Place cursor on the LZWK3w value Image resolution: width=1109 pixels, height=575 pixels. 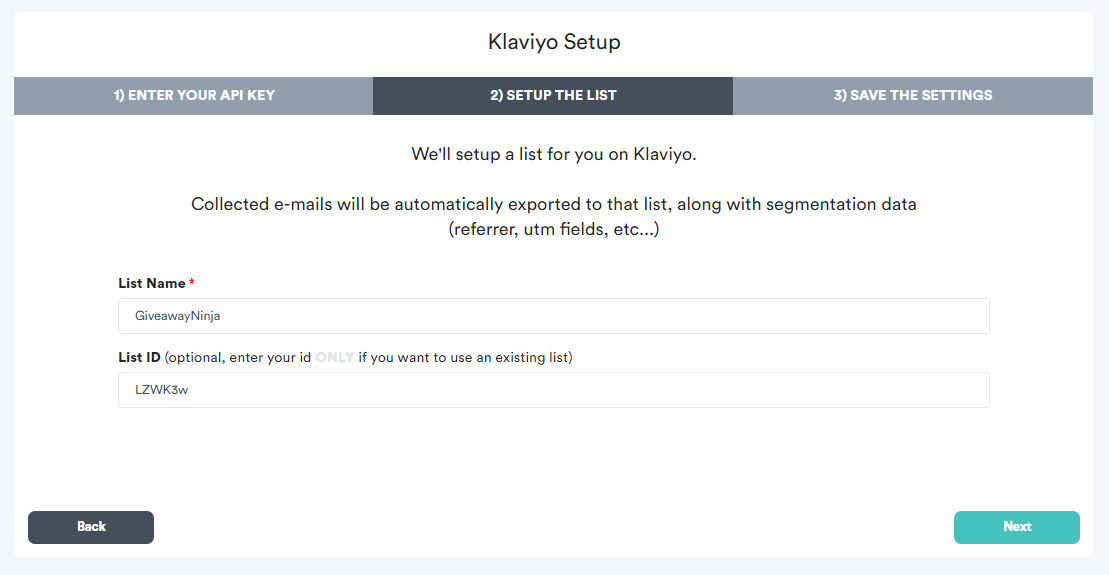161,390
